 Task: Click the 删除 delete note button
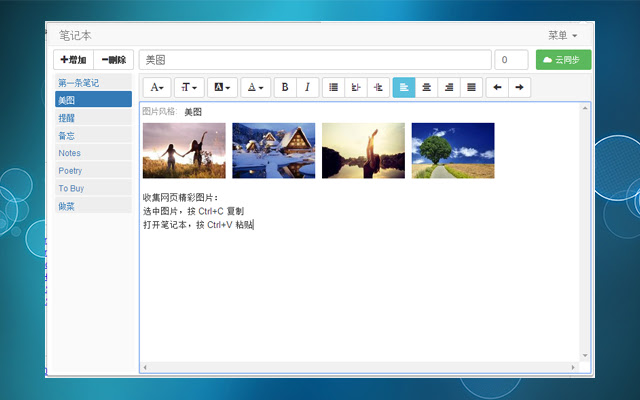113,60
